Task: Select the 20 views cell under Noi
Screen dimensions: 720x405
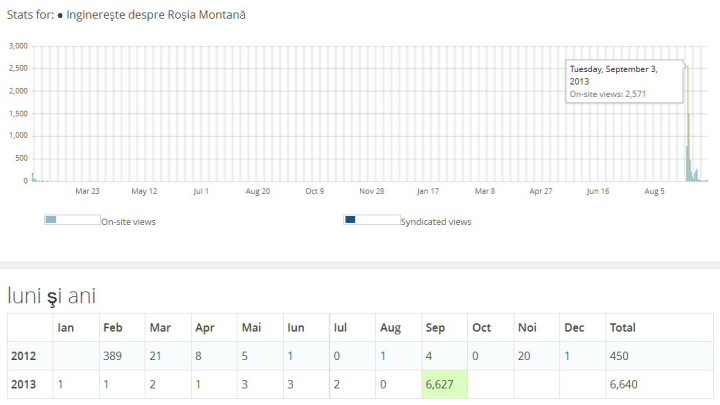Action: point(524,356)
